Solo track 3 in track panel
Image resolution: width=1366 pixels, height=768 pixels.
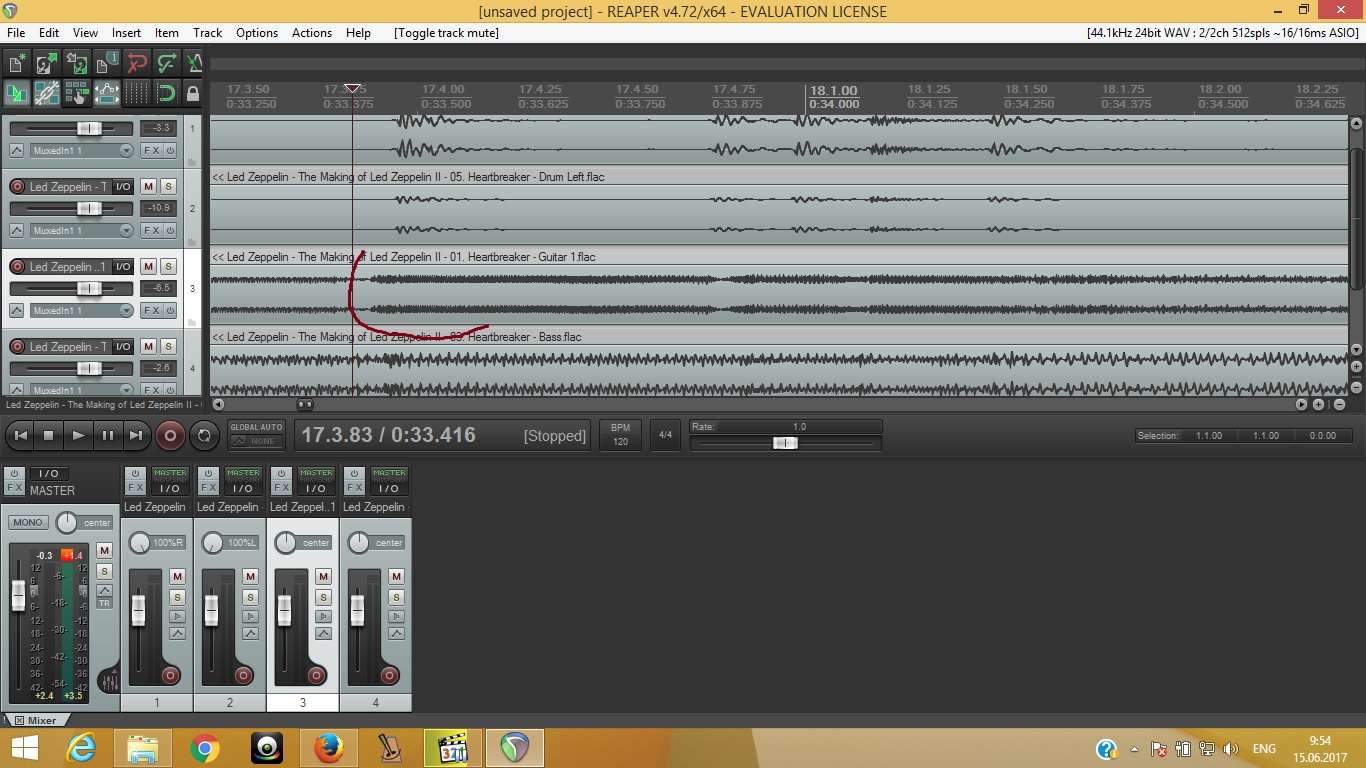[x=168, y=267]
